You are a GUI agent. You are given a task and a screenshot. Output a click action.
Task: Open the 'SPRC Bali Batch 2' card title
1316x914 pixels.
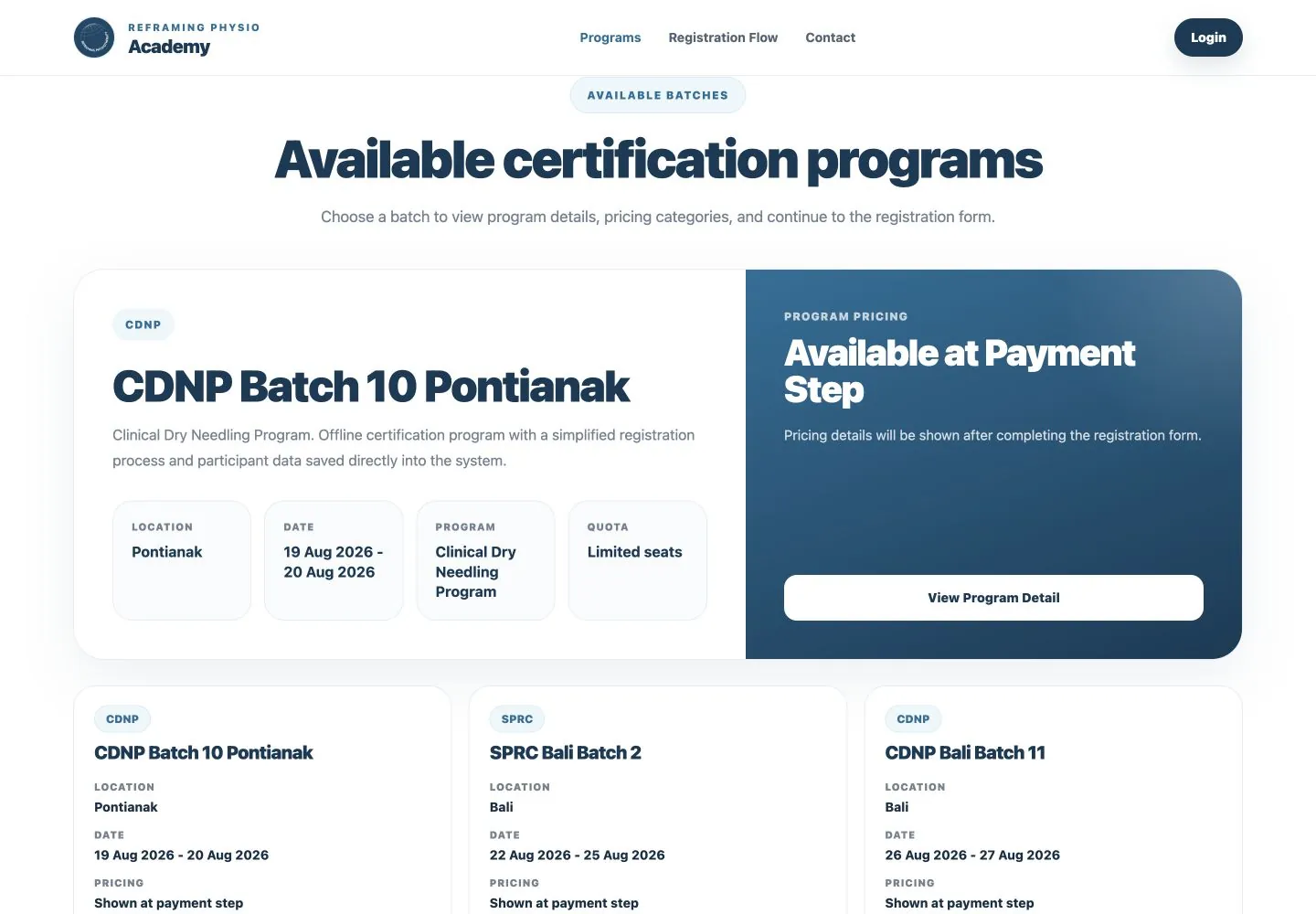pos(566,752)
